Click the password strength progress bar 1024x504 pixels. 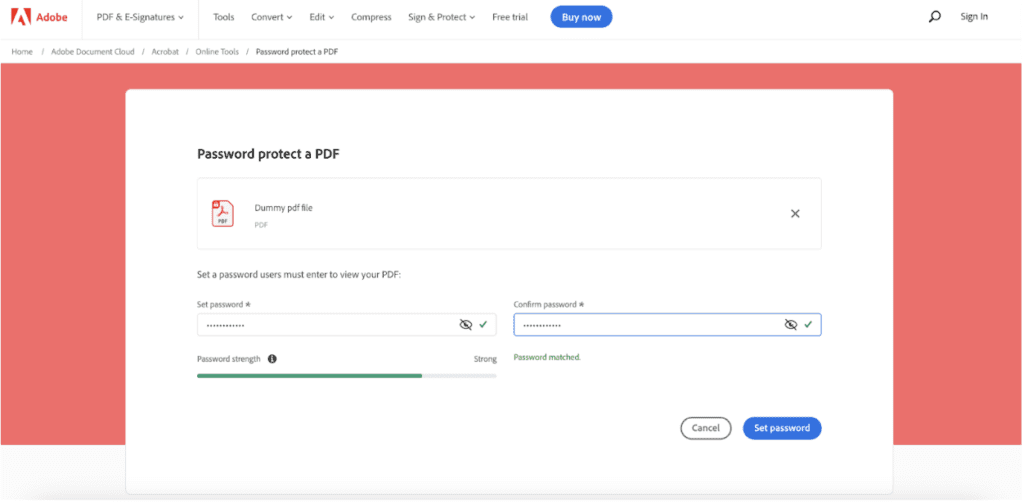click(347, 375)
